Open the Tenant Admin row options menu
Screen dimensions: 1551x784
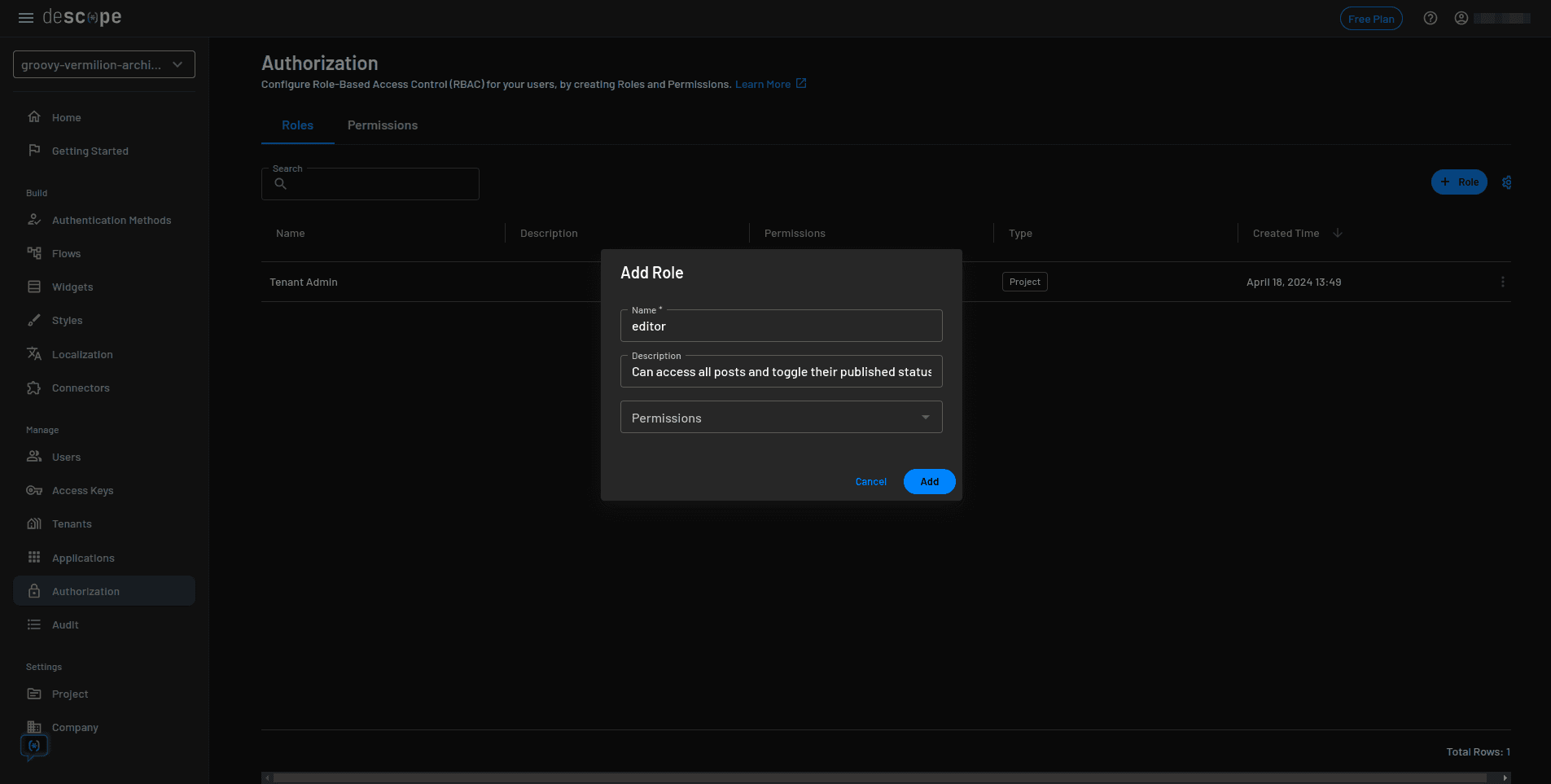pos(1502,282)
